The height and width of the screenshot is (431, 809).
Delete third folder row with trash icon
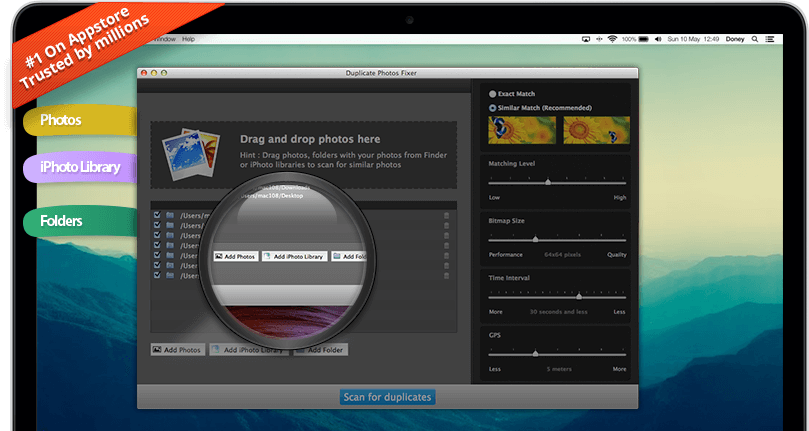coord(446,236)
